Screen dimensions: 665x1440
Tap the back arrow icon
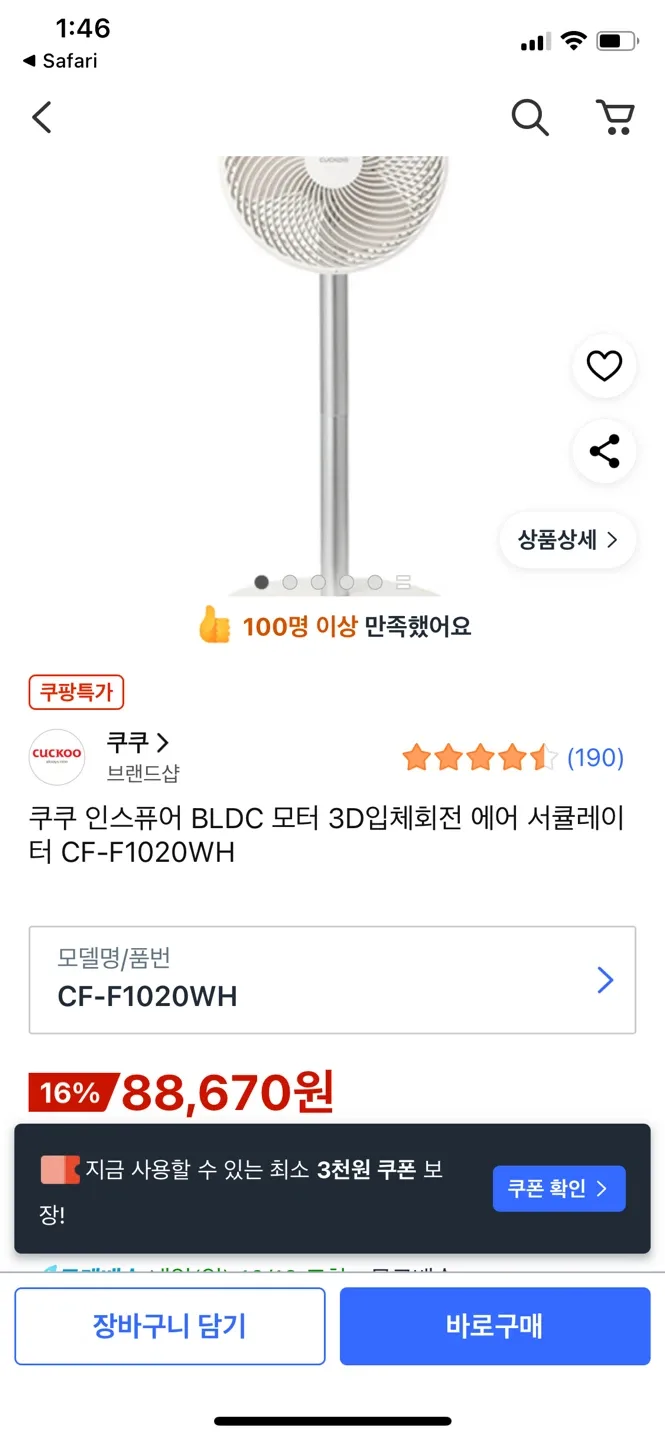coord(41,118)
